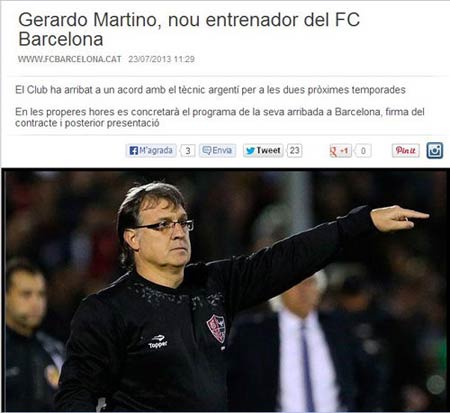Image resolution: width=450 pixels, height=413 pixels.
Task: Click the Pin it Pinterest button
Action: pos(405,151)
